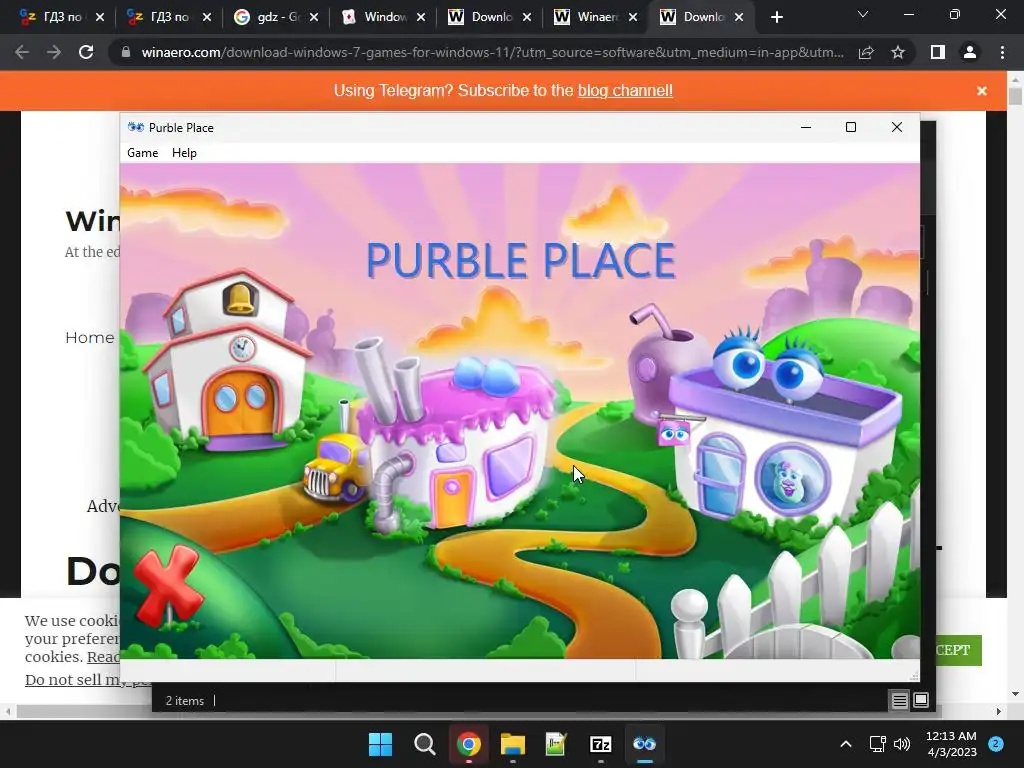
Task: Click the Purble Place window title icon
Action: pos(136,127)
